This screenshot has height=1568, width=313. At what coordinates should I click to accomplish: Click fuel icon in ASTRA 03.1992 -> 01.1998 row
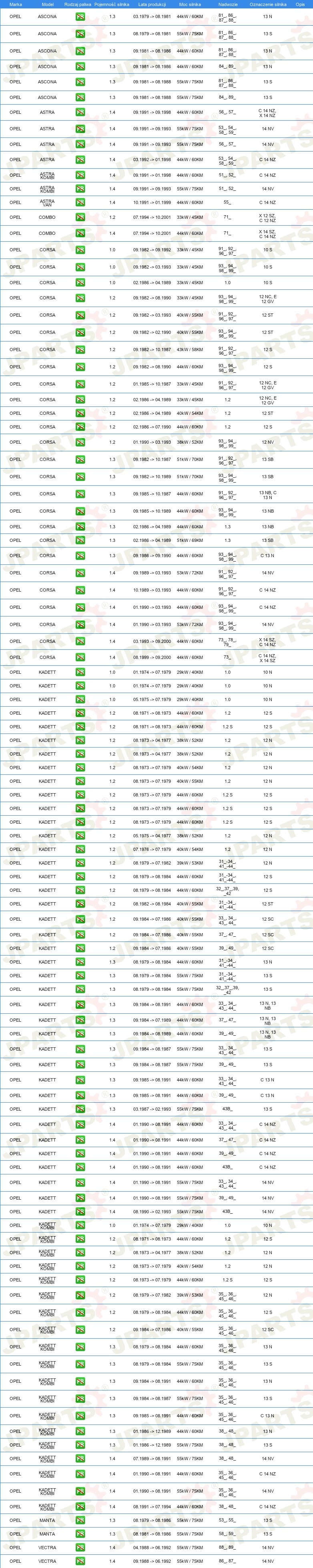tap(80, 160)
